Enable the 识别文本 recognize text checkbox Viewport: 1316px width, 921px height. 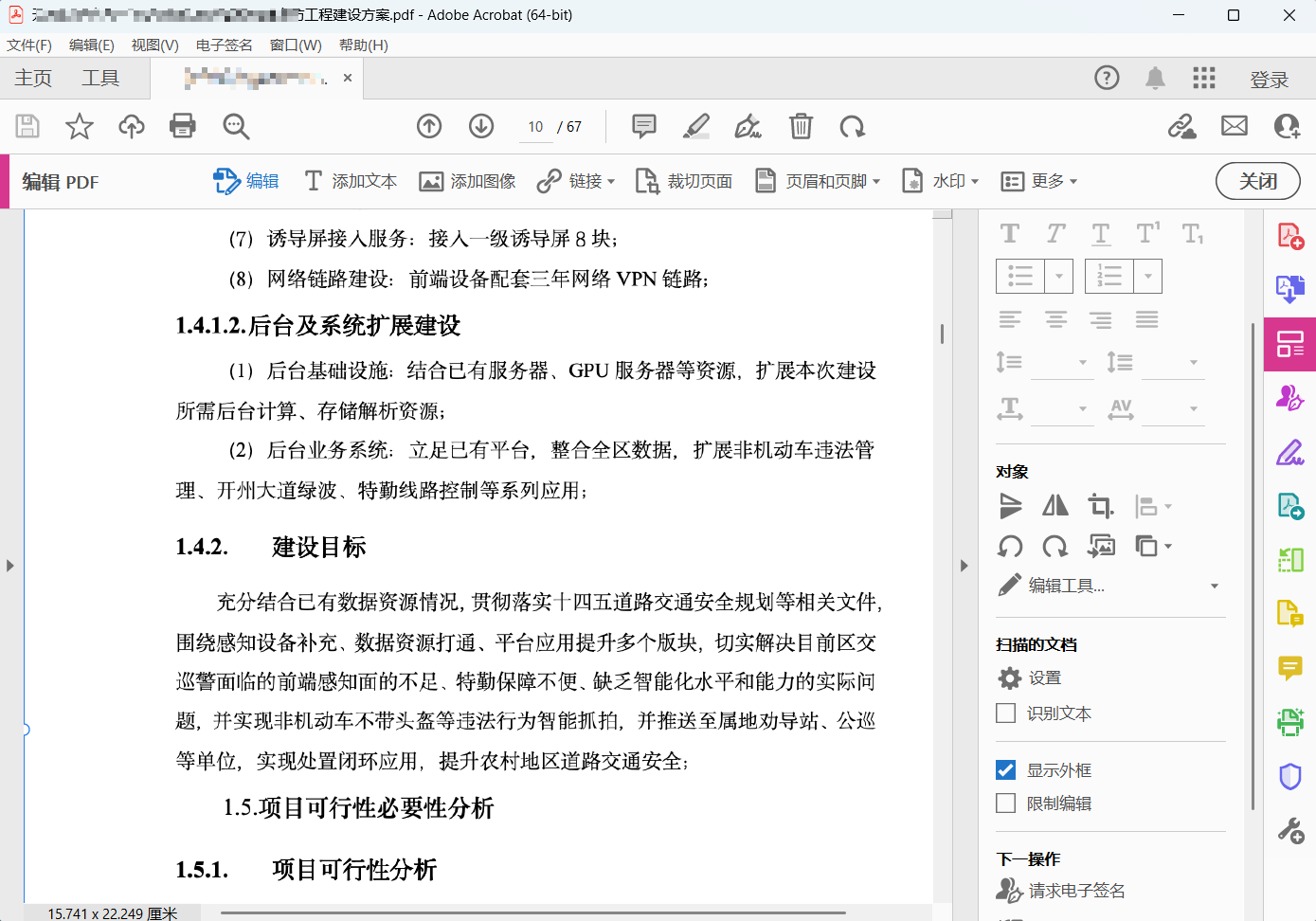pos(1005,713)
